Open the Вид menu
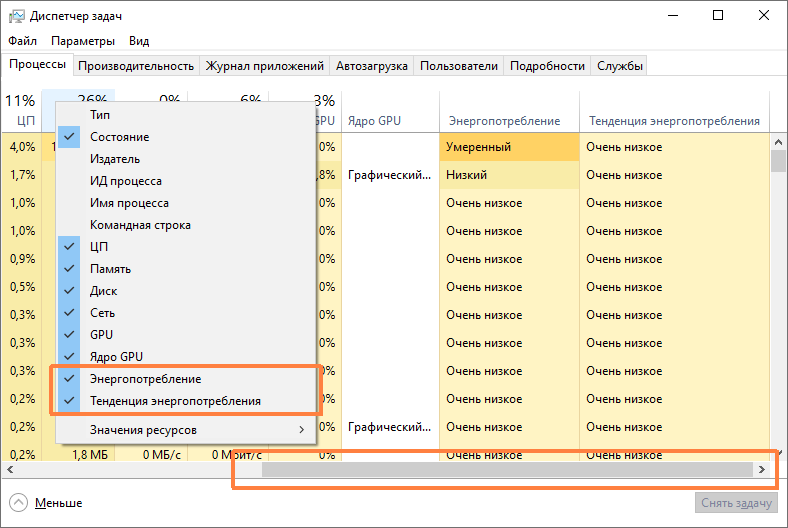The width and height of the screenshot is (788, 528). 139,41
